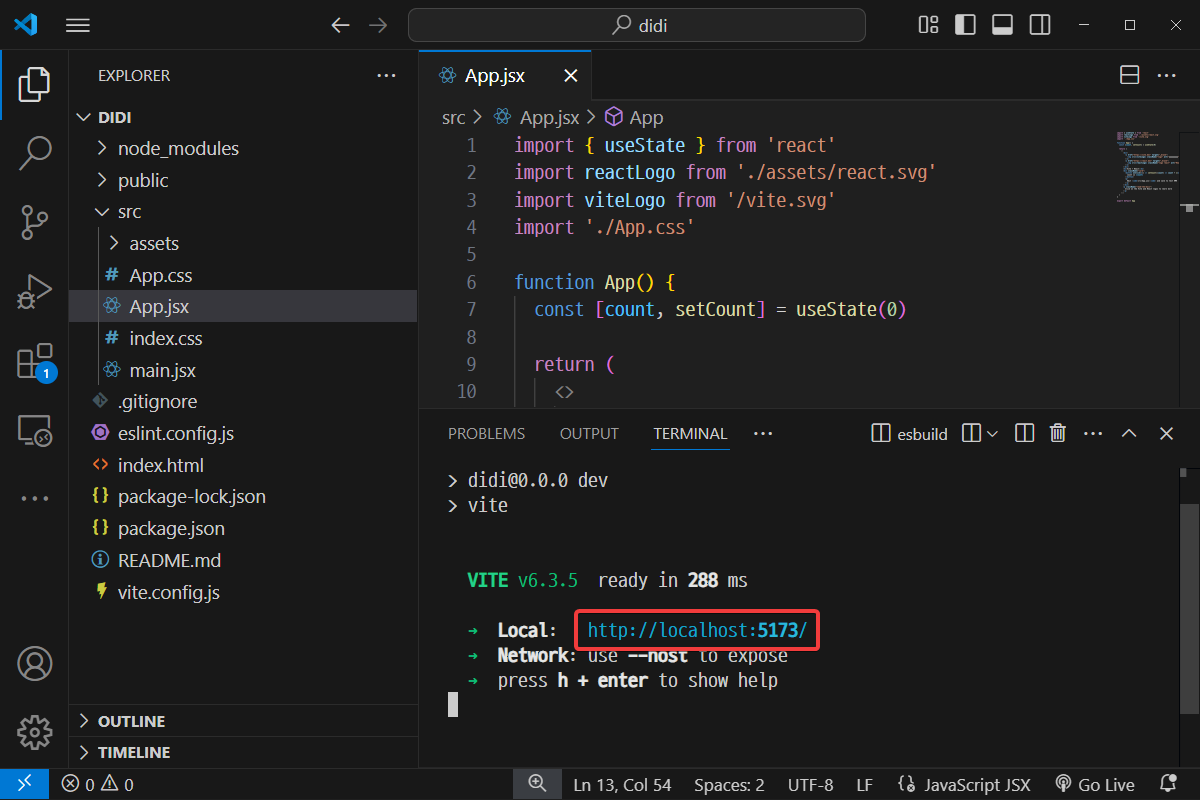Collapse the src folder
Image resolution: width=1200 pixels, height=800 pixels.
click(x=129, y=212)
